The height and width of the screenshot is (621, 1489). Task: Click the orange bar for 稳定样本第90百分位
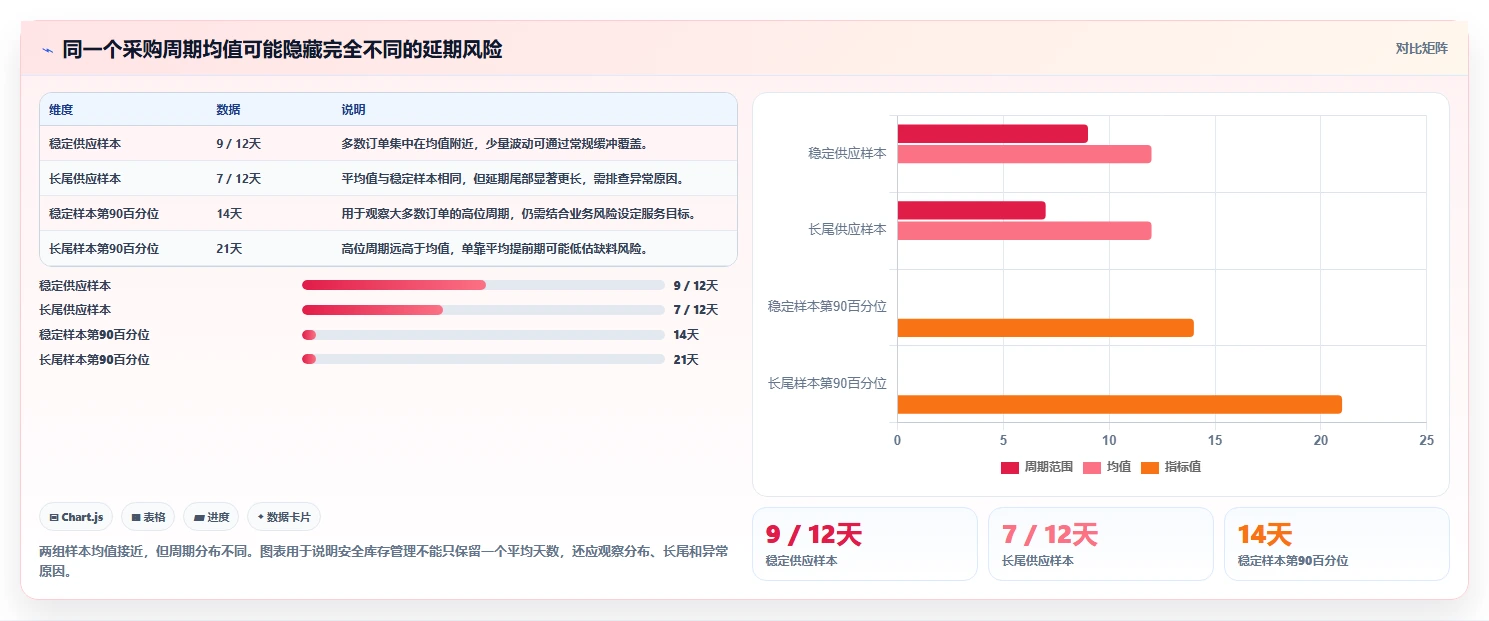click(x=1045, y=328)
